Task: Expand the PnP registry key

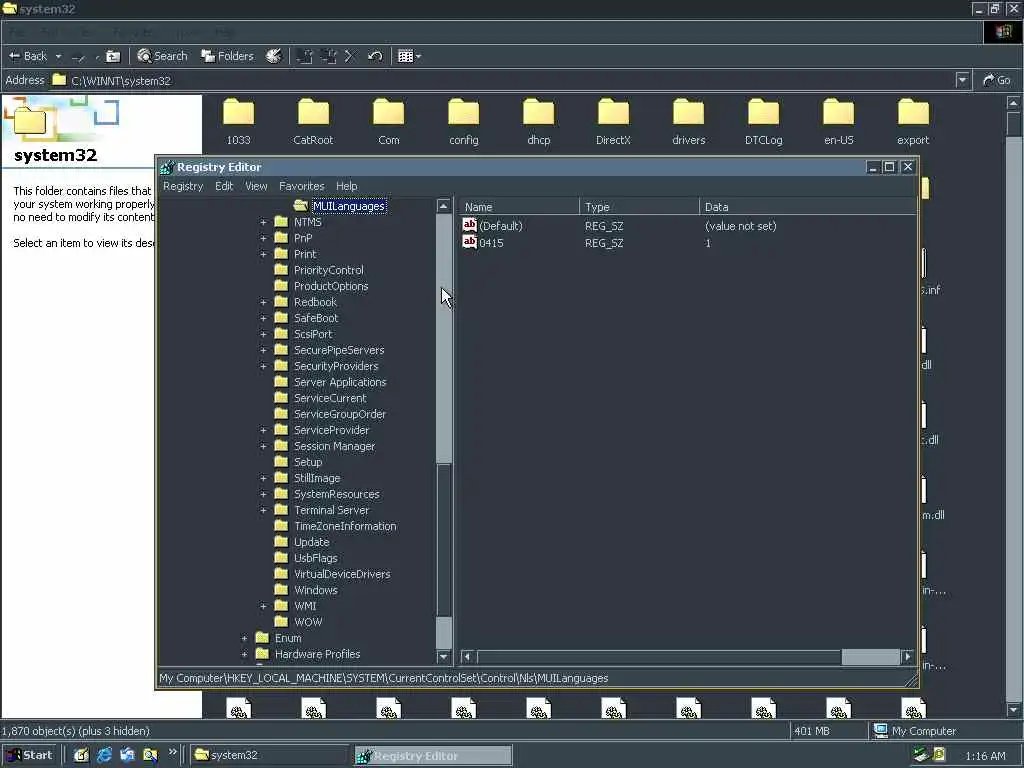Action: click(x=263, y=238)
